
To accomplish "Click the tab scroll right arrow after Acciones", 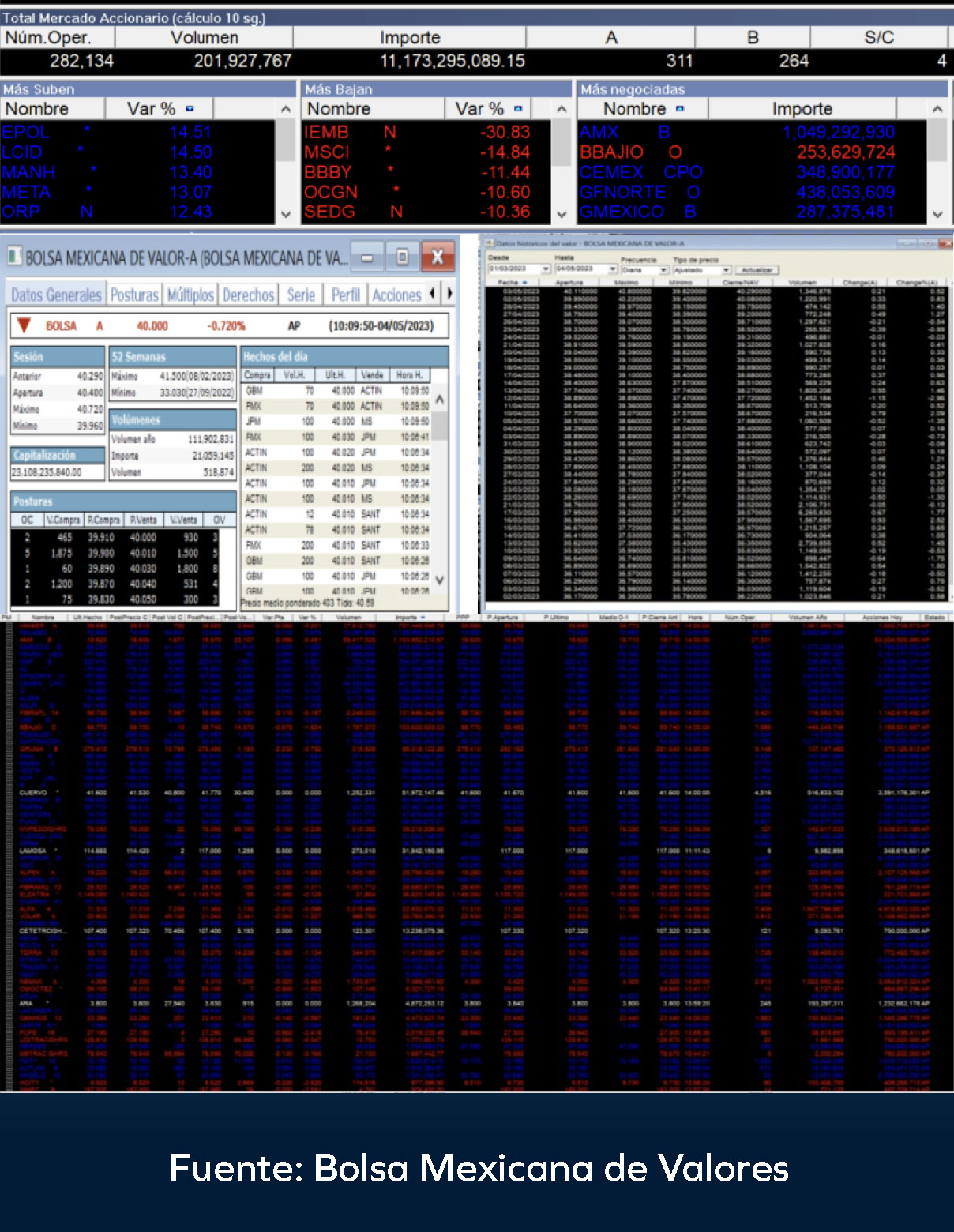I will click(449, 294).
